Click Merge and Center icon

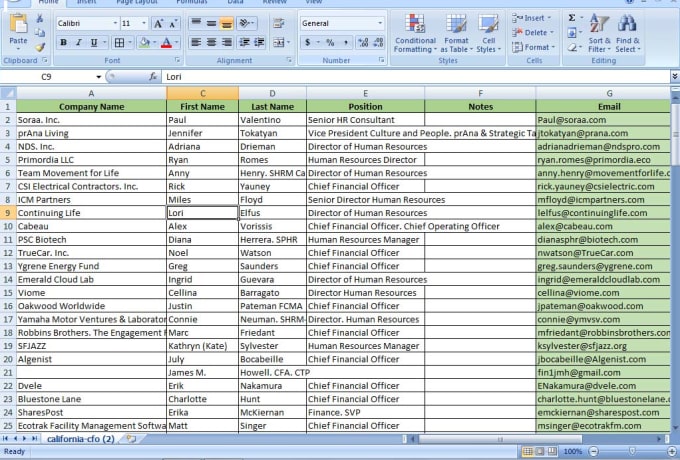point(278,42)
